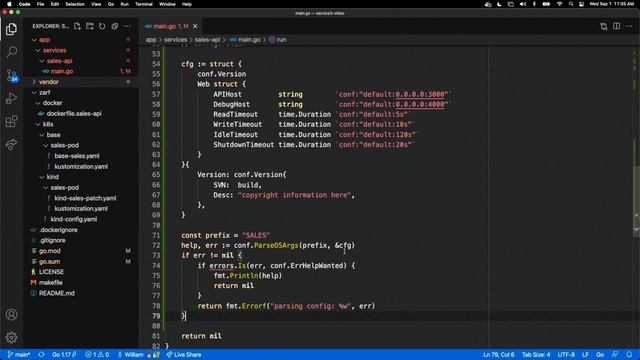
Task: Open notifications bell in status bar
Action: click(x=629, y=355)
